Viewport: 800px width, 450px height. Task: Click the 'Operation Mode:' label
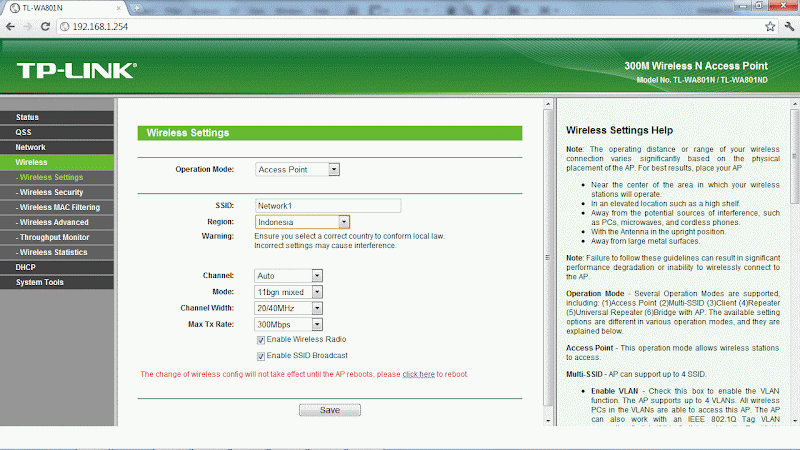(205, 169)
